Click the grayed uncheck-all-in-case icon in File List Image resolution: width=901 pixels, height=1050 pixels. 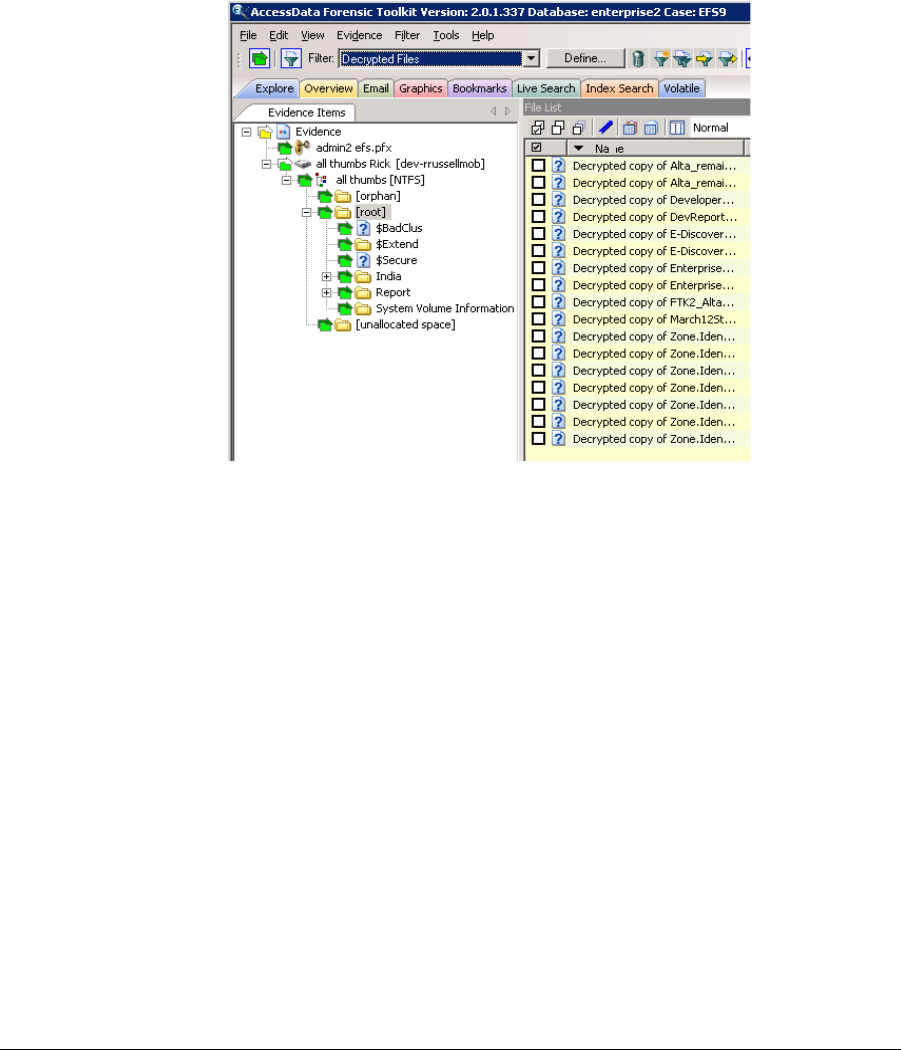[x=579, y=128]
